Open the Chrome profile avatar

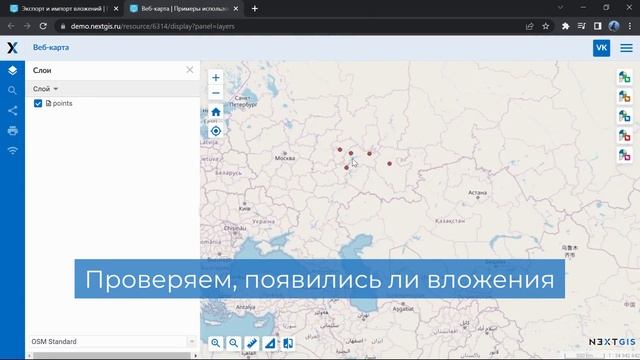tap(613, 26)
